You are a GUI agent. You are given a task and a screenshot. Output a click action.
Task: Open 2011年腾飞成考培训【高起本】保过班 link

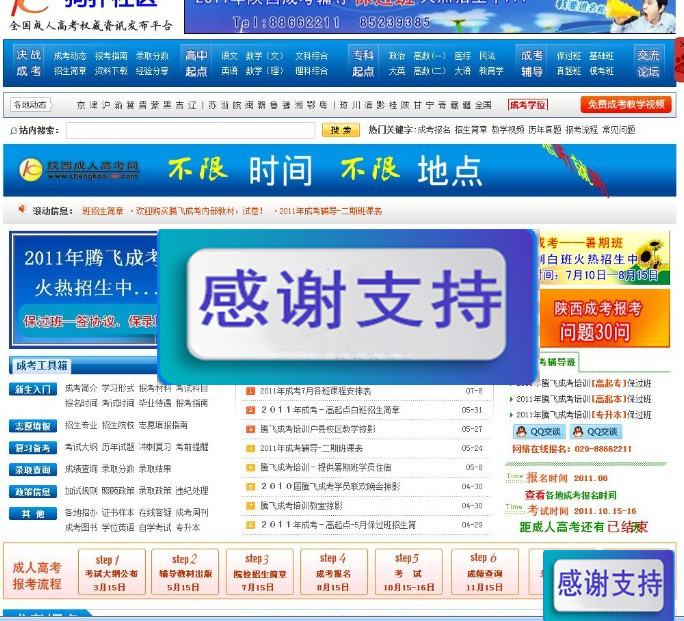coord(584,399)
